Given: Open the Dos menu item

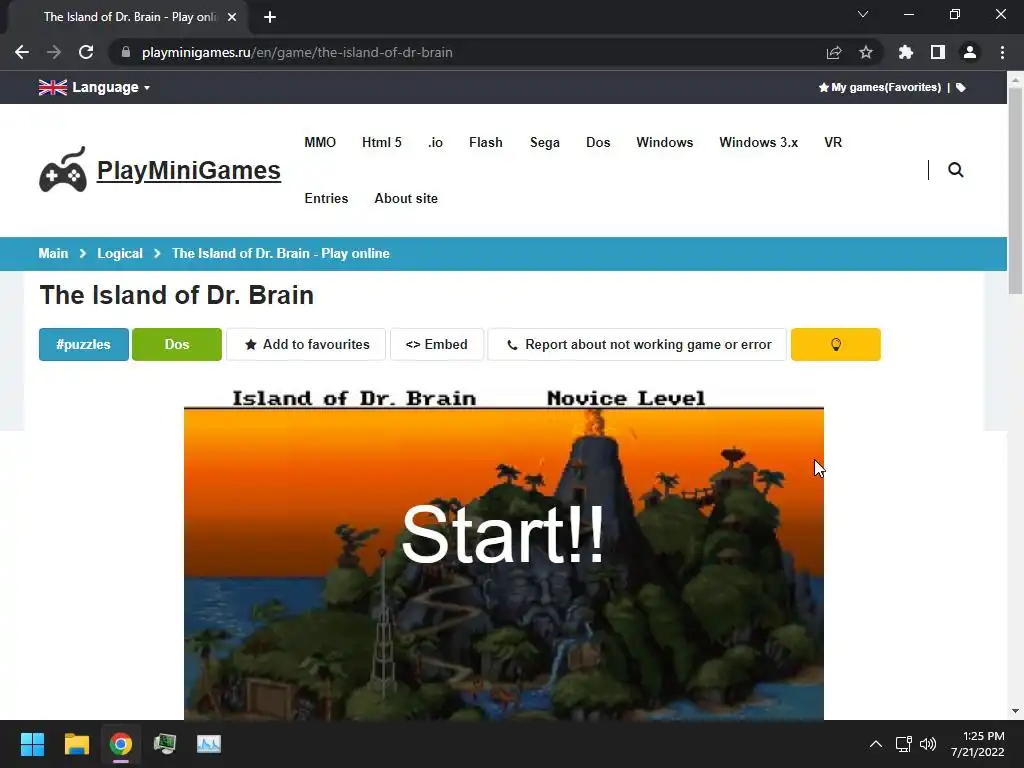Looking at the screenshot, I should (598, 142).
